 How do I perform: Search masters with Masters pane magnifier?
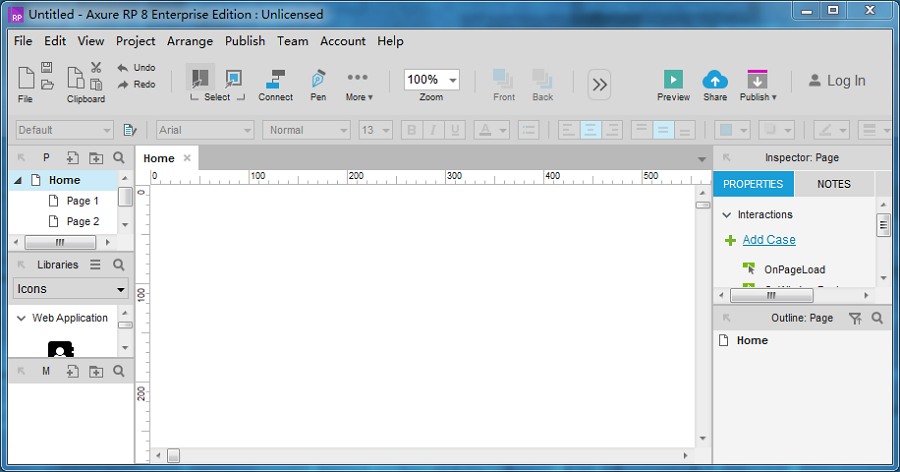tap(119, 371)
